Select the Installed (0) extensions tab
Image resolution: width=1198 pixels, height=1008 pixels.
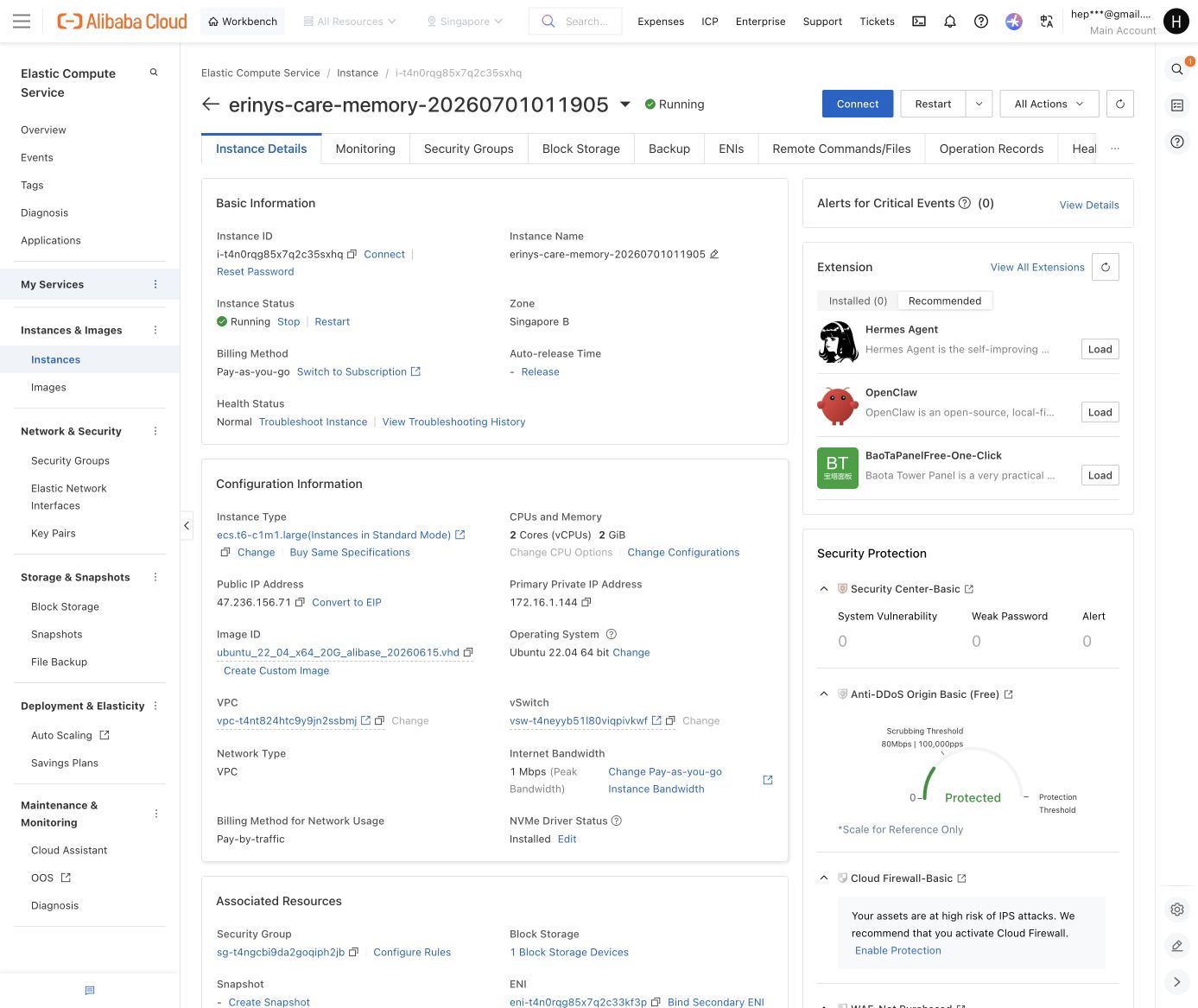[x=858, y=301]
